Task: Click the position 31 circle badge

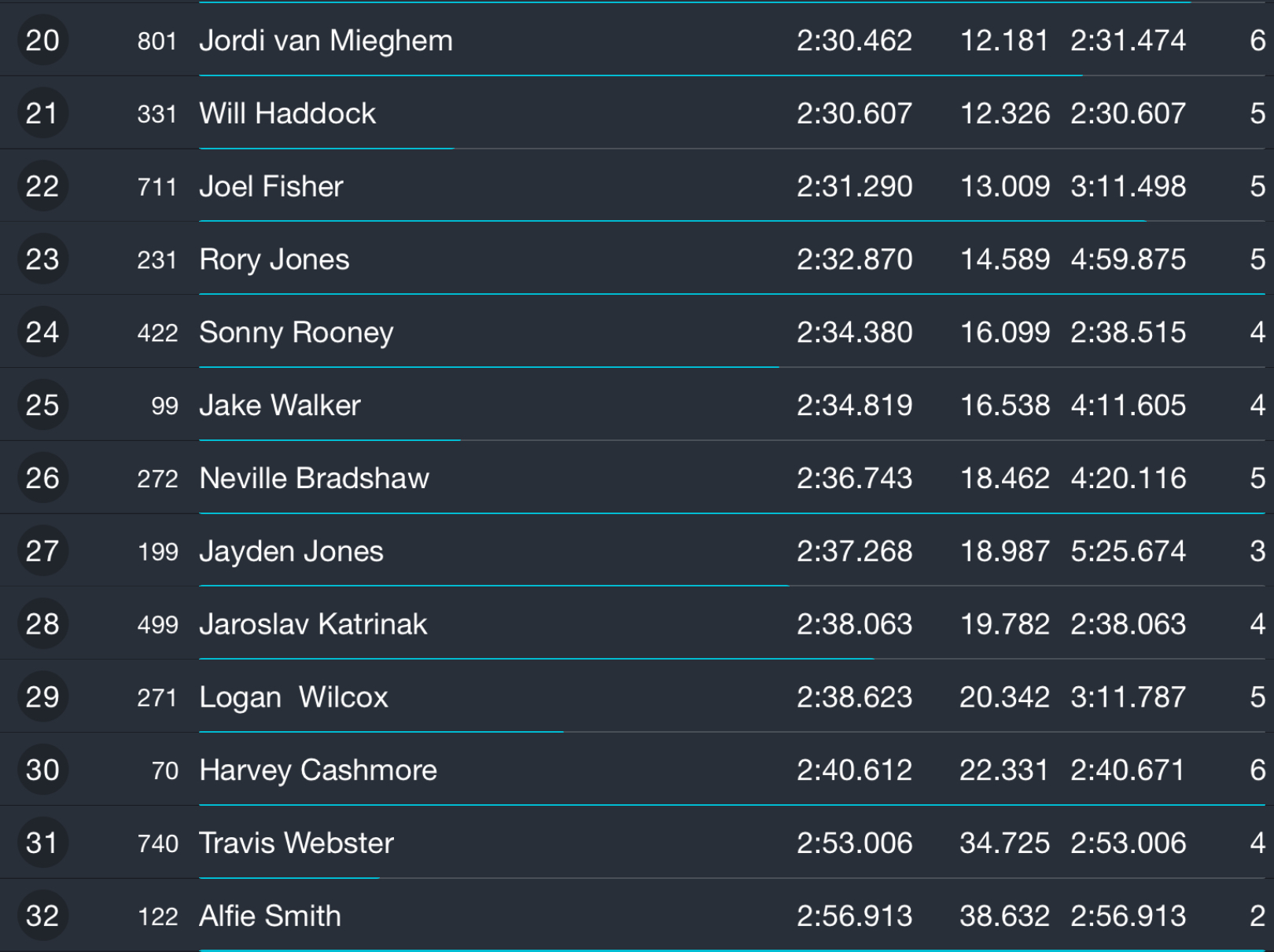Action: (x=42, y=843)
